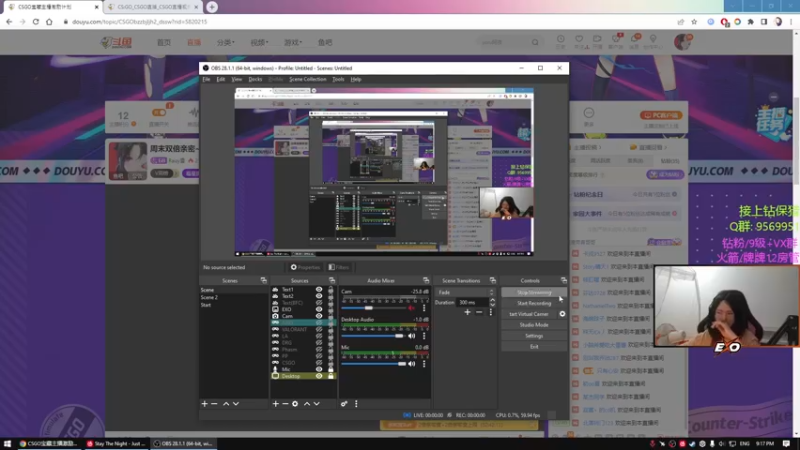
Task: Open the Mic audio channel options menu
Action: (423, 364)
